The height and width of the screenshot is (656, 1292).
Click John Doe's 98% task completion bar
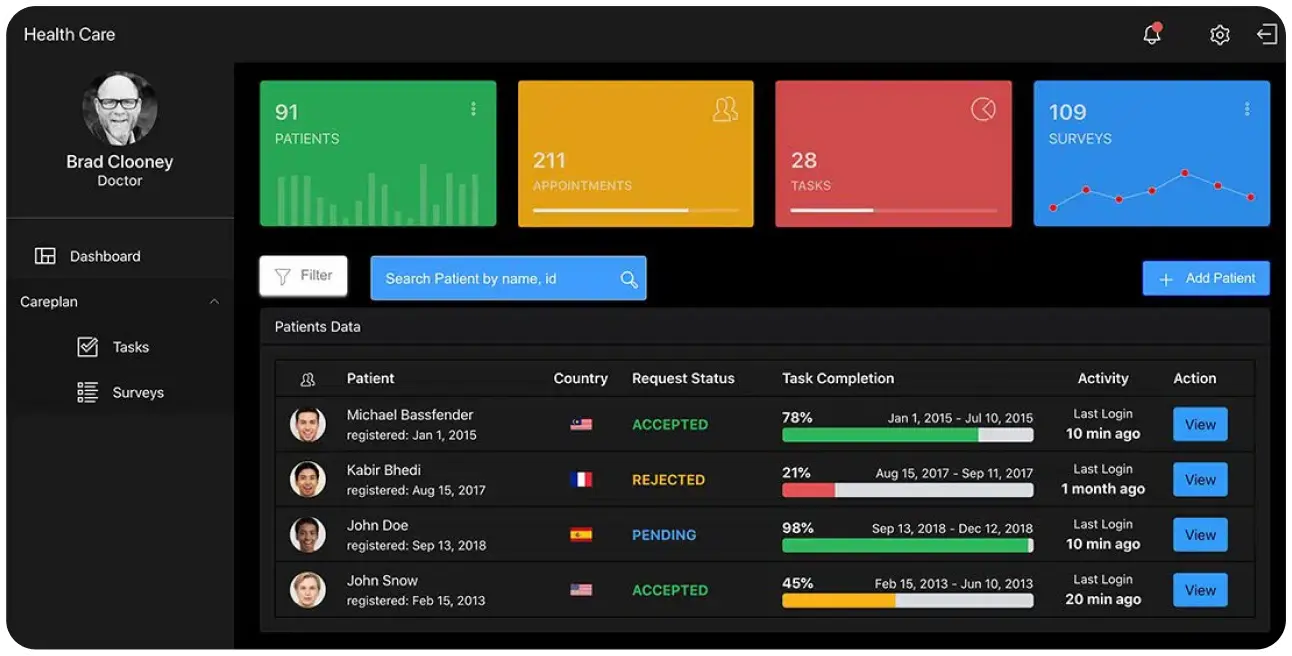pyautogui.click(x=907, y=546)
